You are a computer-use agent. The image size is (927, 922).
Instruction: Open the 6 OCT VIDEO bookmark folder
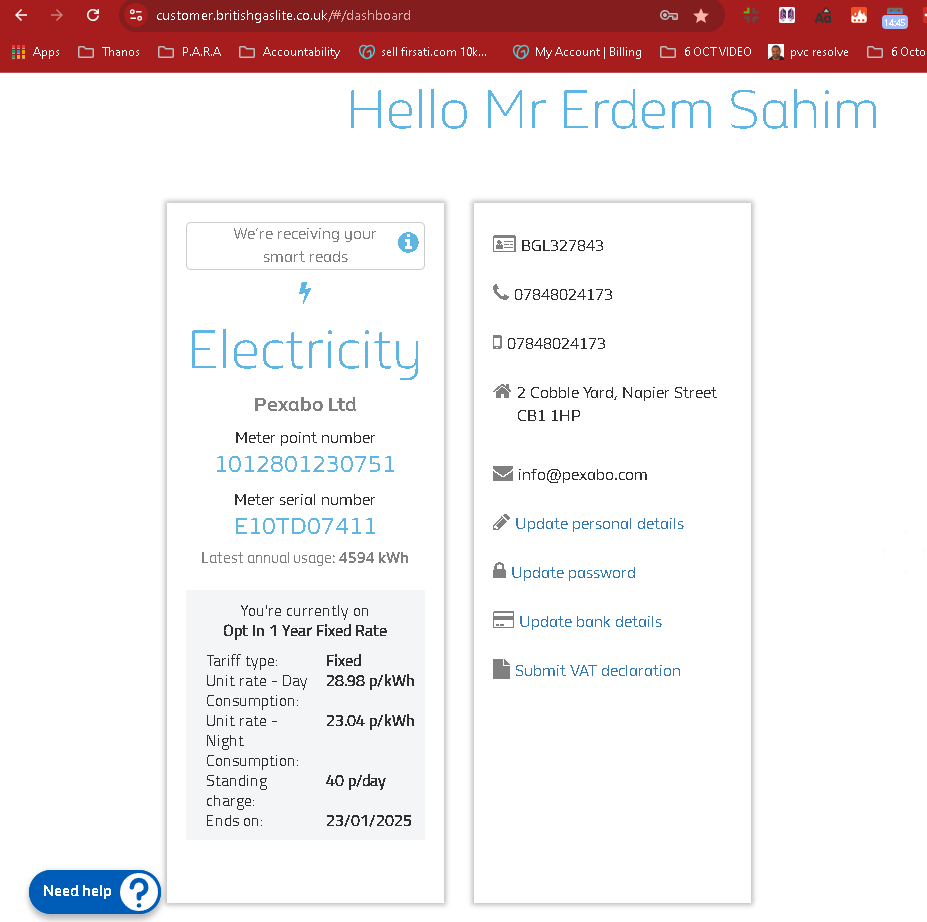706,52
